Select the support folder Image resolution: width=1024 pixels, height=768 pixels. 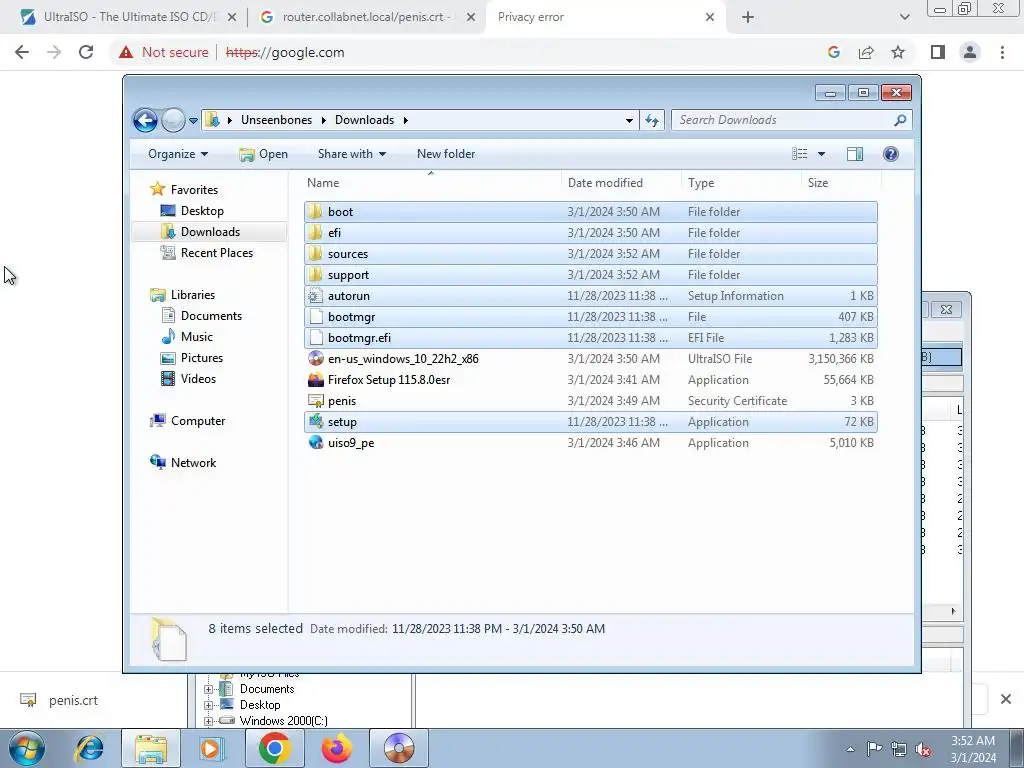pos(590,275)
